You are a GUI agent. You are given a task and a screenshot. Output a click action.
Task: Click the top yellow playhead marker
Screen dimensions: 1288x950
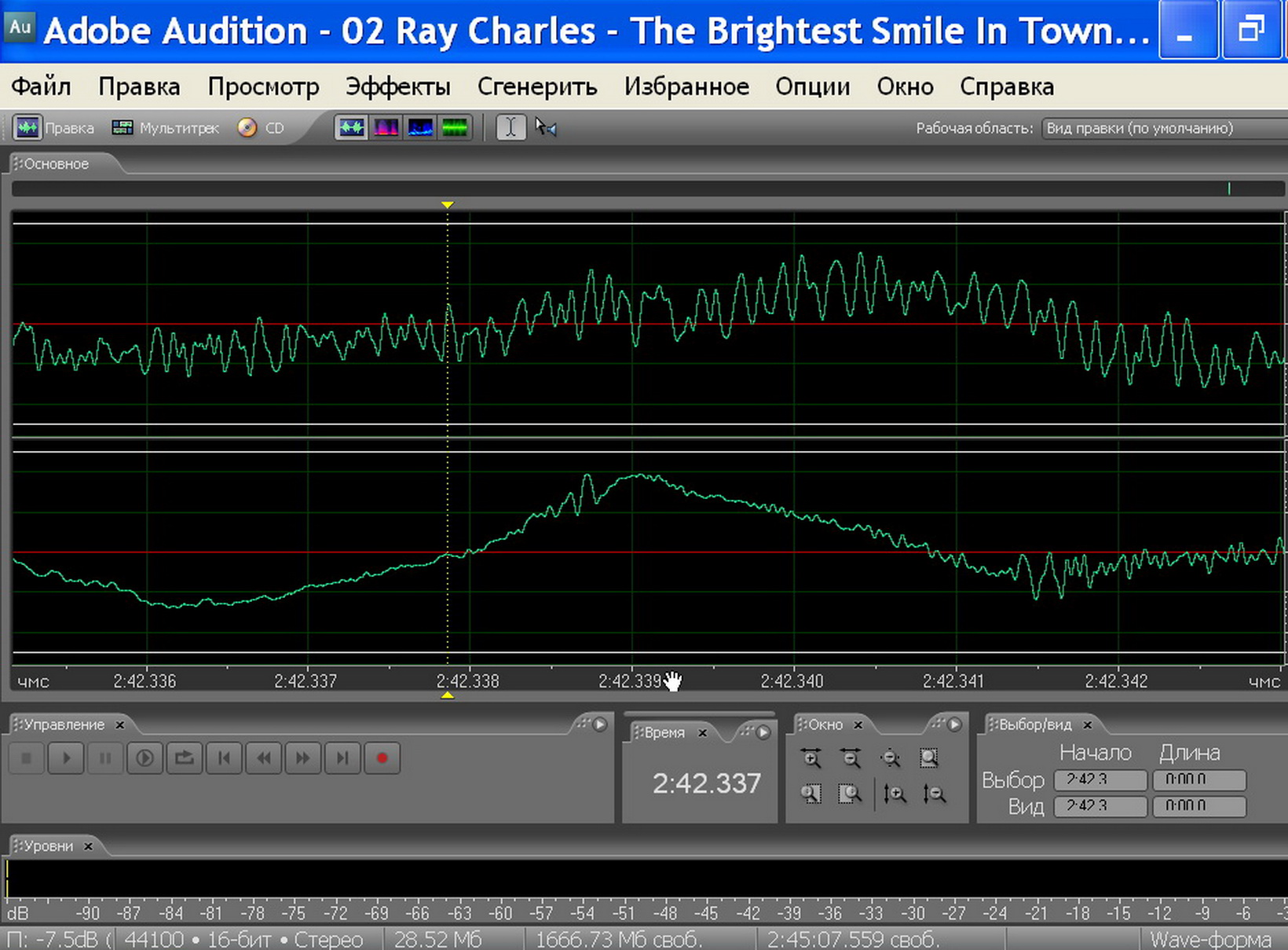point(447,205)
